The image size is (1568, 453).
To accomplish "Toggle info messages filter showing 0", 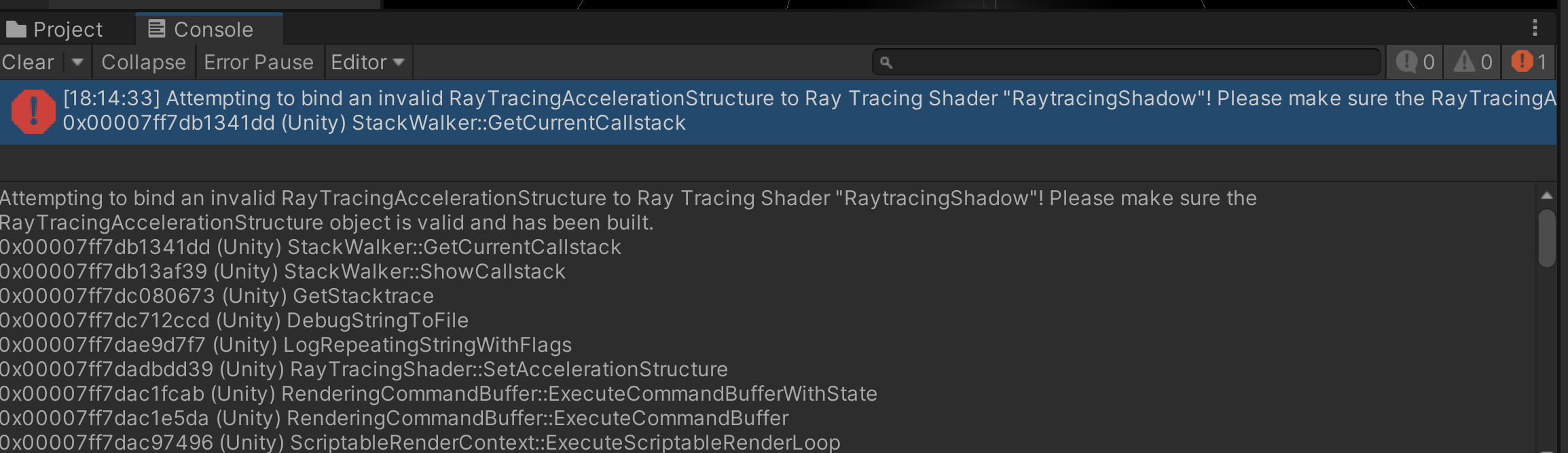I will (1415, 62).
